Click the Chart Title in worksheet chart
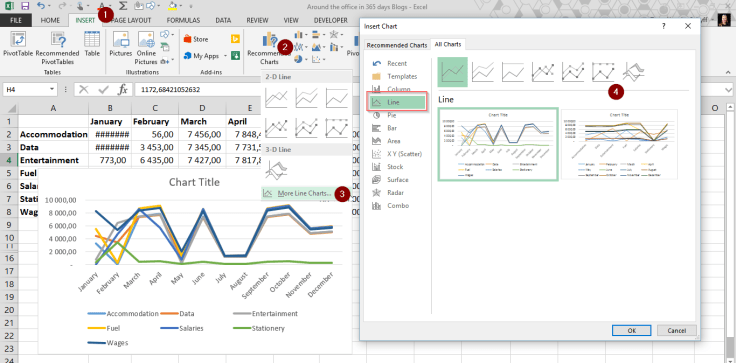Image resolution: width=736 pixels, height=363 pixels. [194, 182]
